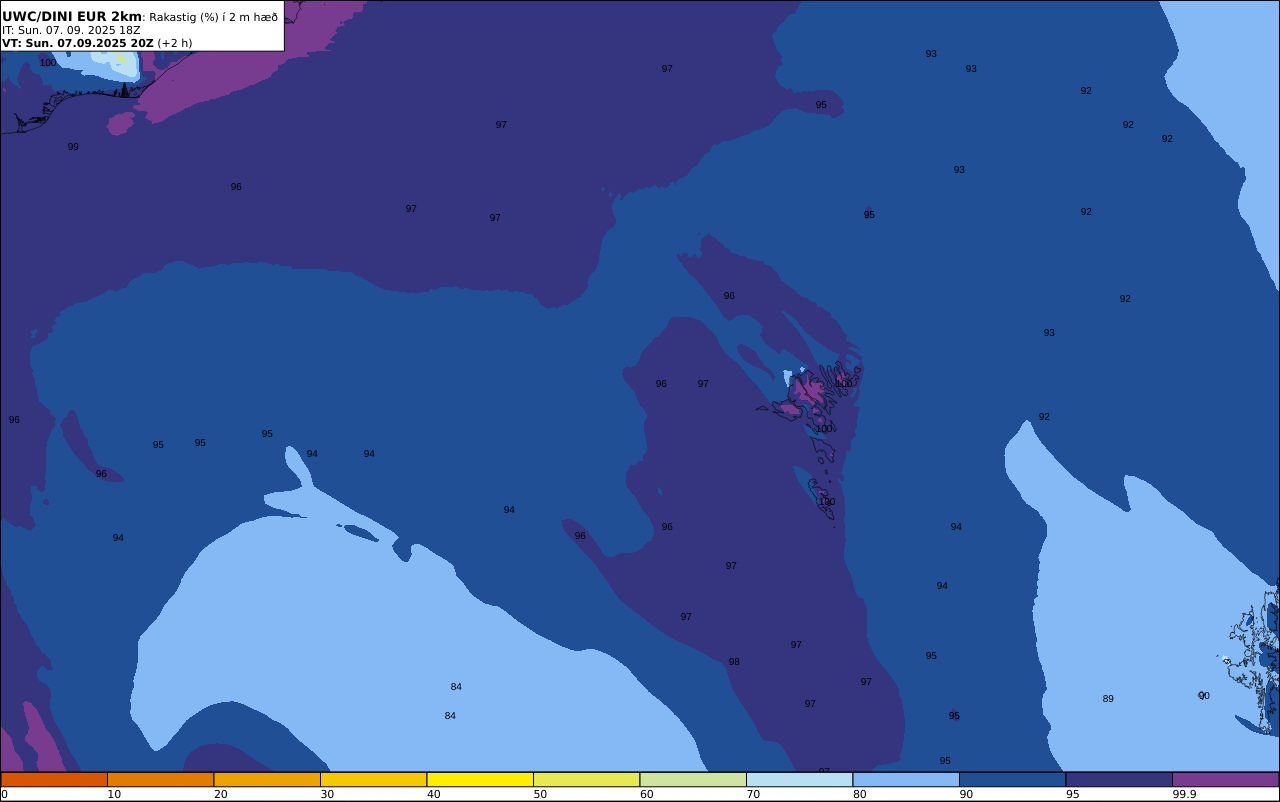
Task: Click the "98" humidity value on the map
Action: (734, 662)
